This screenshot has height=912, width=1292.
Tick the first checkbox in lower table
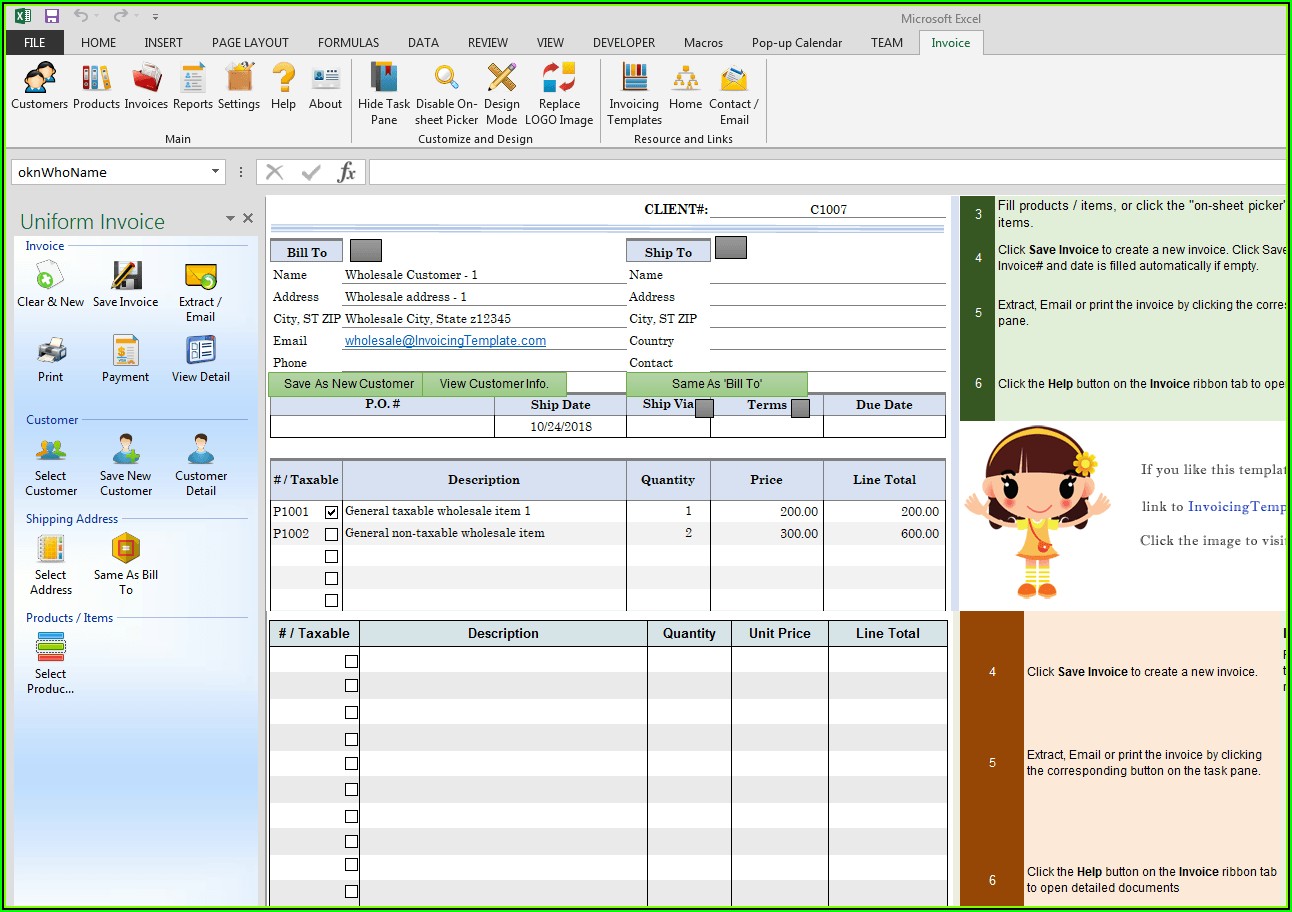[x=351, y=661]
